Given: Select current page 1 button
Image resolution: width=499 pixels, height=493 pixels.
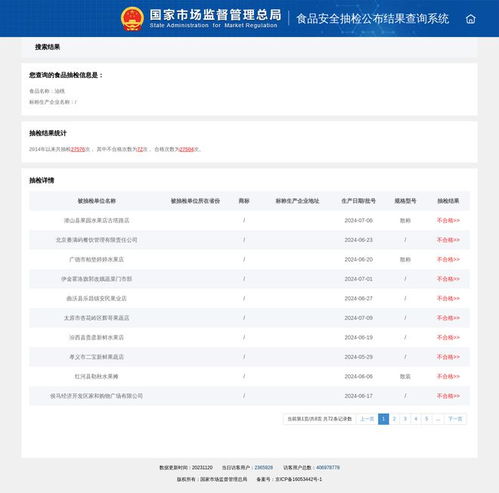Looking at the screenshot, I should (383, 419).
